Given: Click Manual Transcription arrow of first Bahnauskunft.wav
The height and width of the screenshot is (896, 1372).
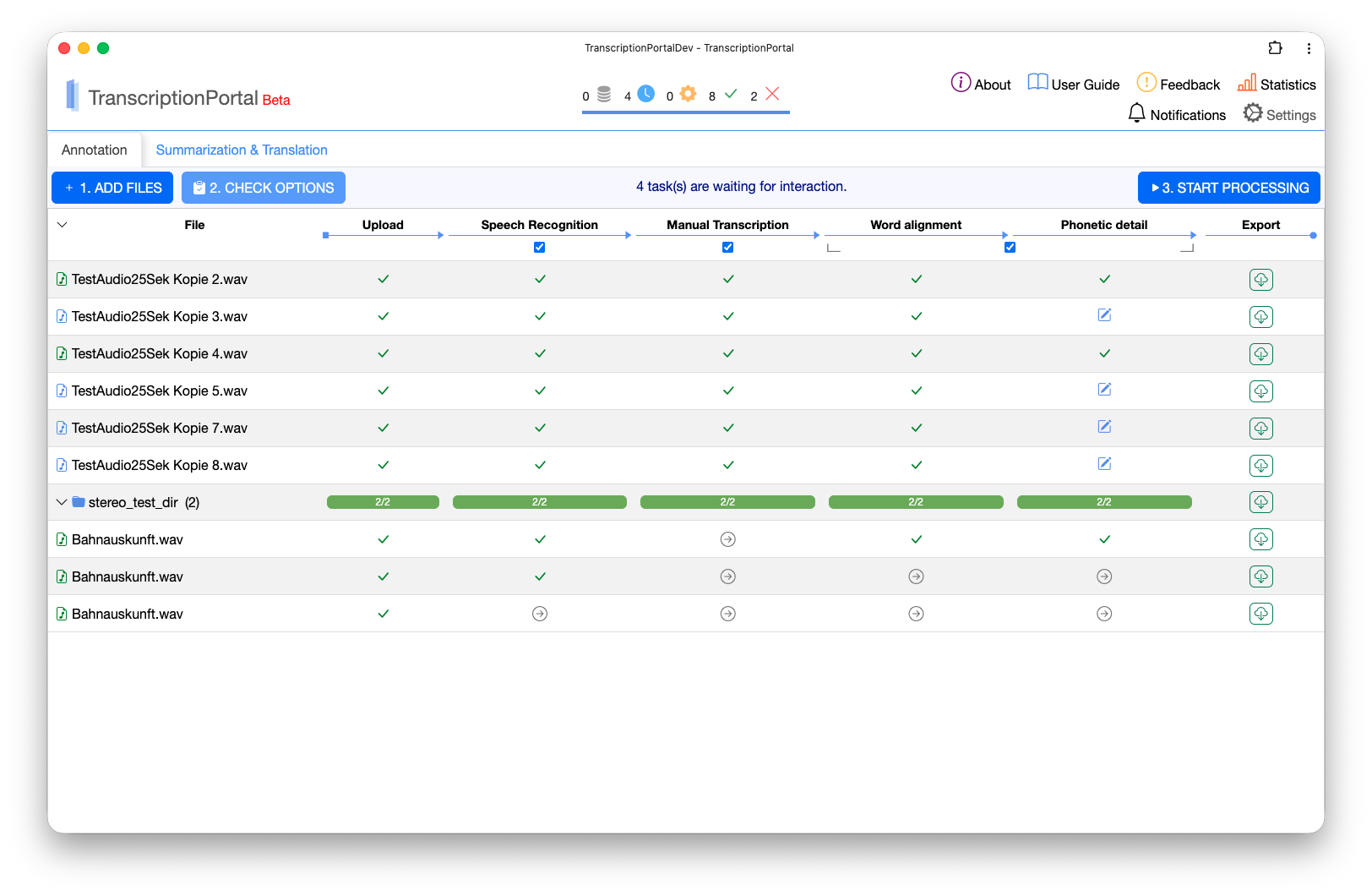Looking at the screenshot, I should (728, 539).
